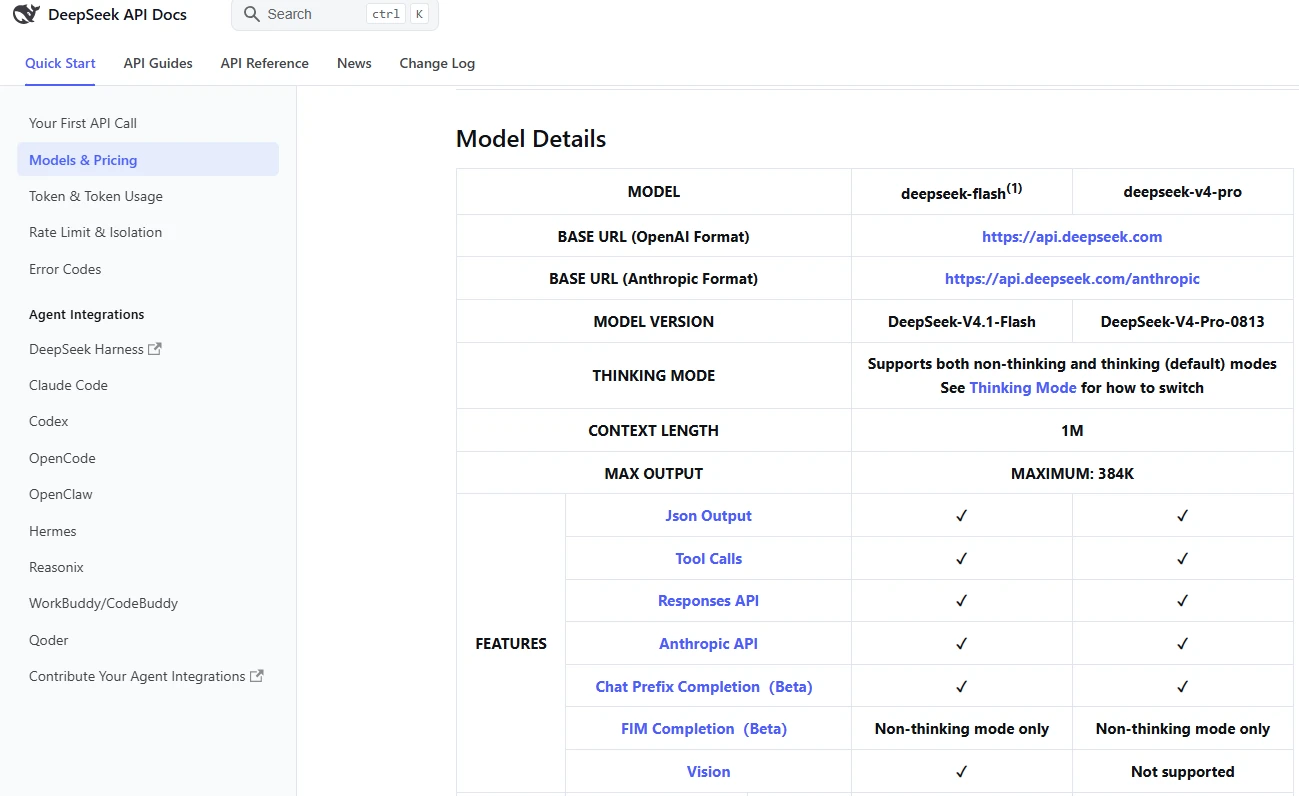
Task: Open the OpenCode integration page
Action: [62, 458]
